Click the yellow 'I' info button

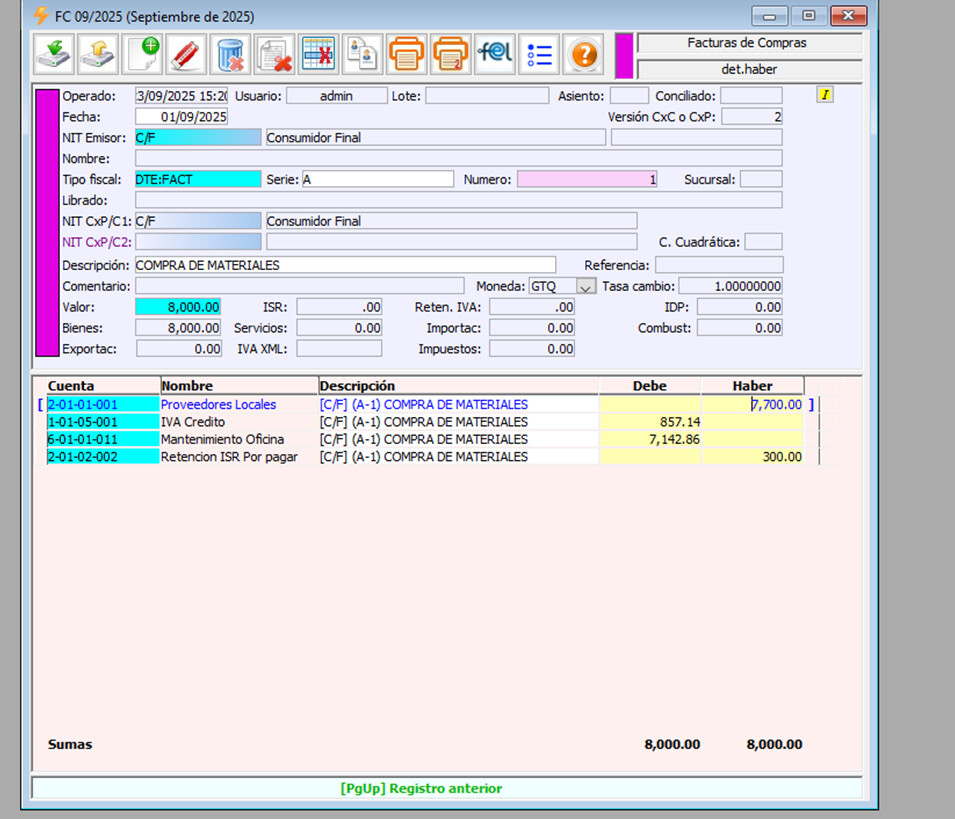(x=825, y=95)
